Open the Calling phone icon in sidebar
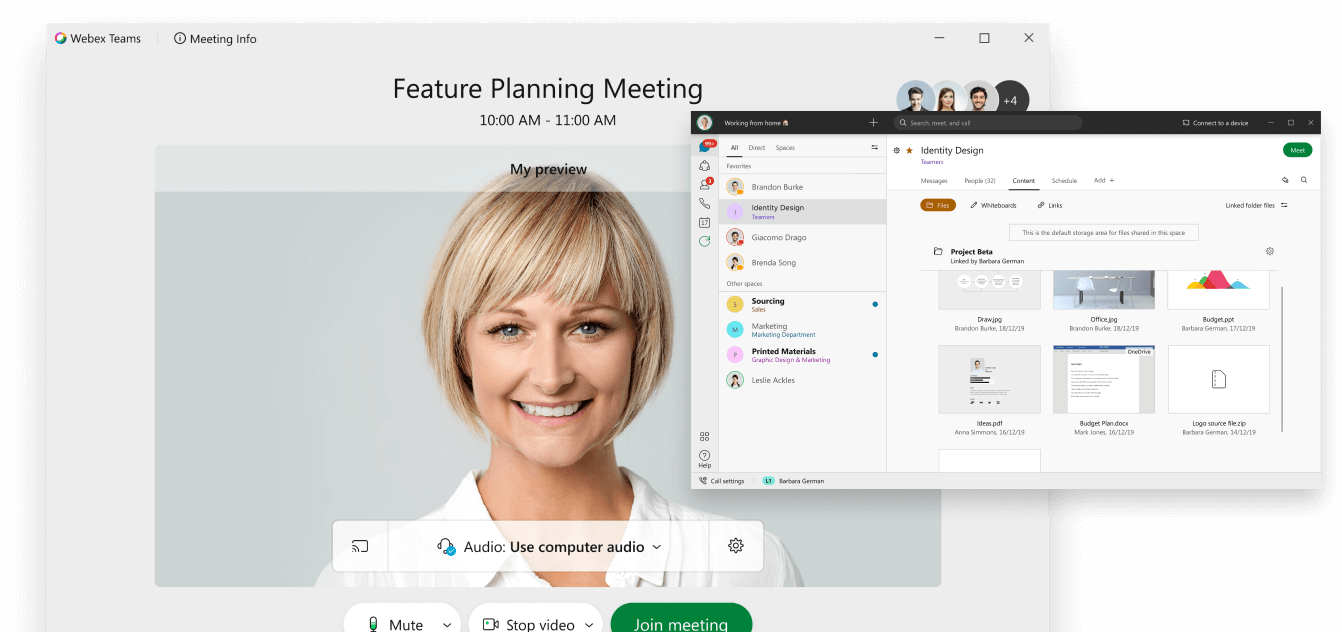This screenshot has width=1342, height=632. (x=705, y=203)
